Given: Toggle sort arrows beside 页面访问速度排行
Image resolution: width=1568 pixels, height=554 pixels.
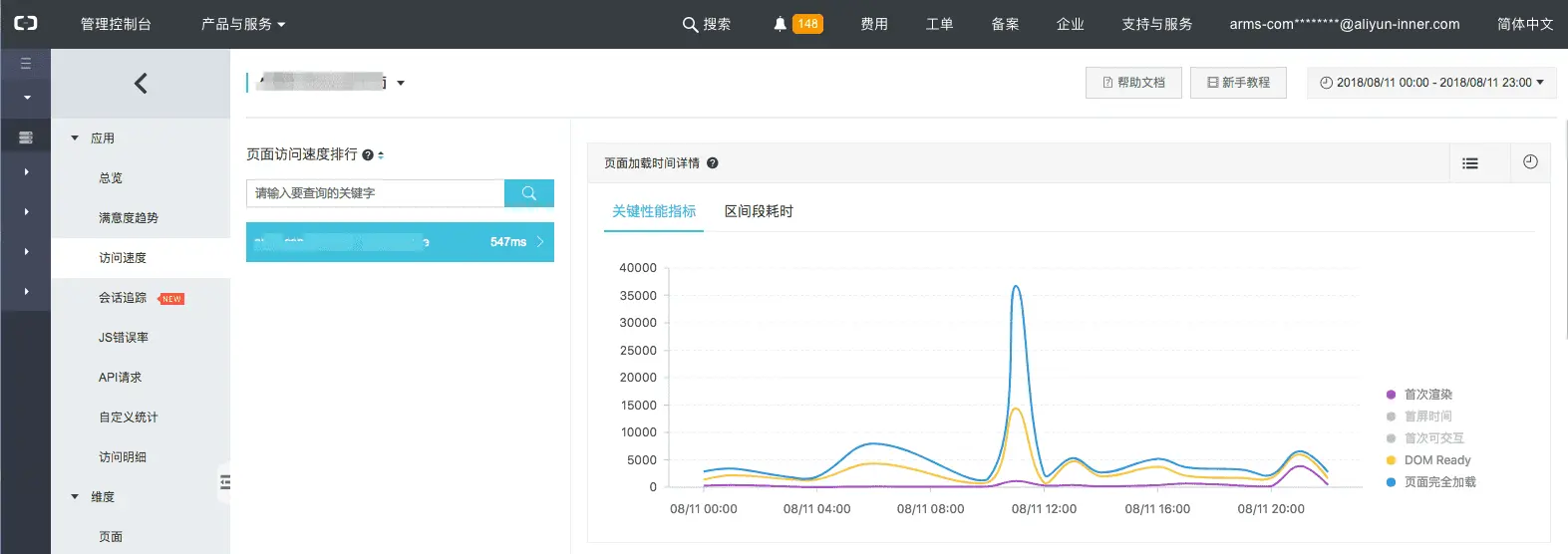Looking at the screenshot, I should (x=381, y=155).
